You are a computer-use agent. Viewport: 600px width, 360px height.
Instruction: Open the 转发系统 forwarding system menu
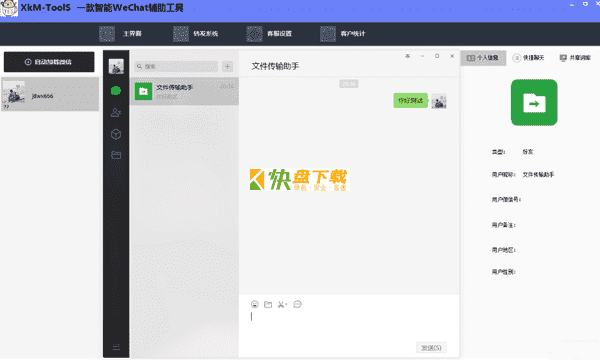coord(196,34)
